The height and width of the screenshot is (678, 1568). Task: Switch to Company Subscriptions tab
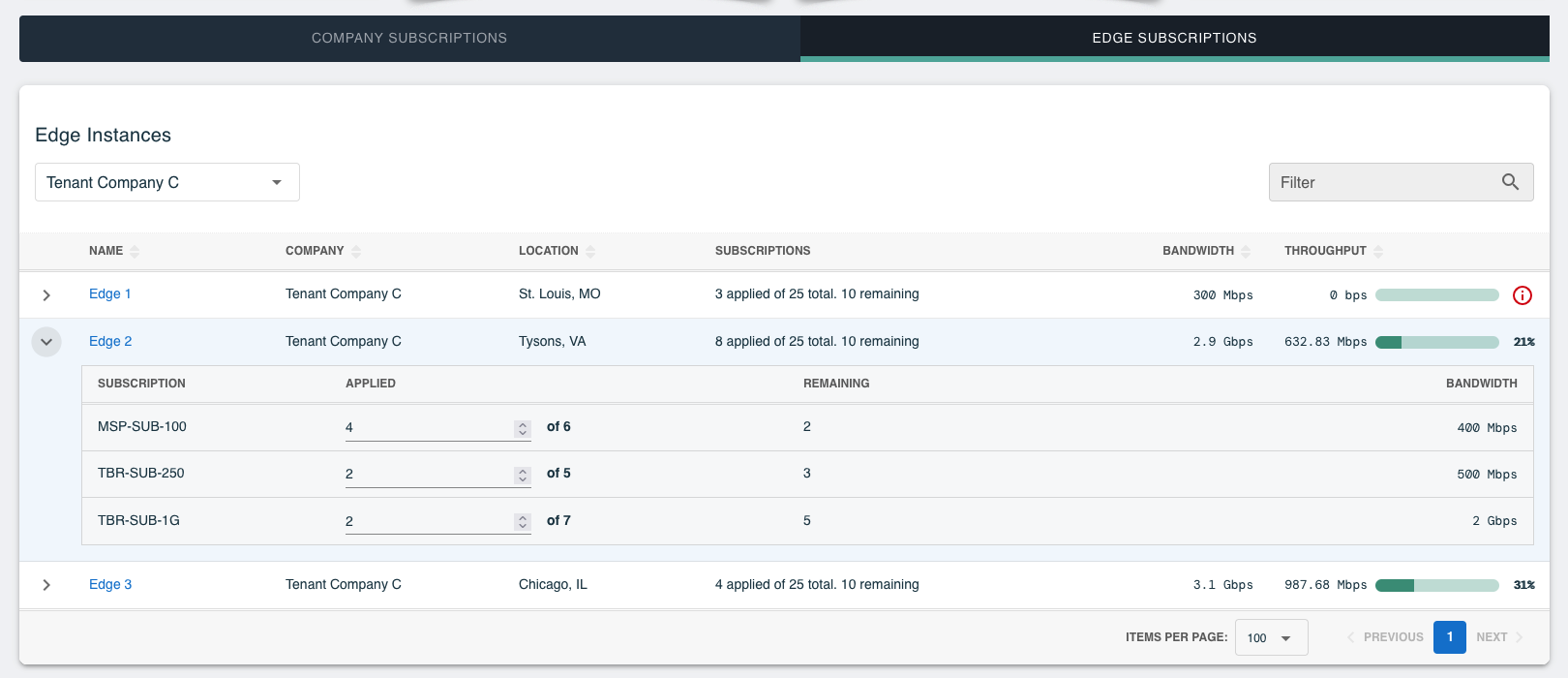pos(409,38)
